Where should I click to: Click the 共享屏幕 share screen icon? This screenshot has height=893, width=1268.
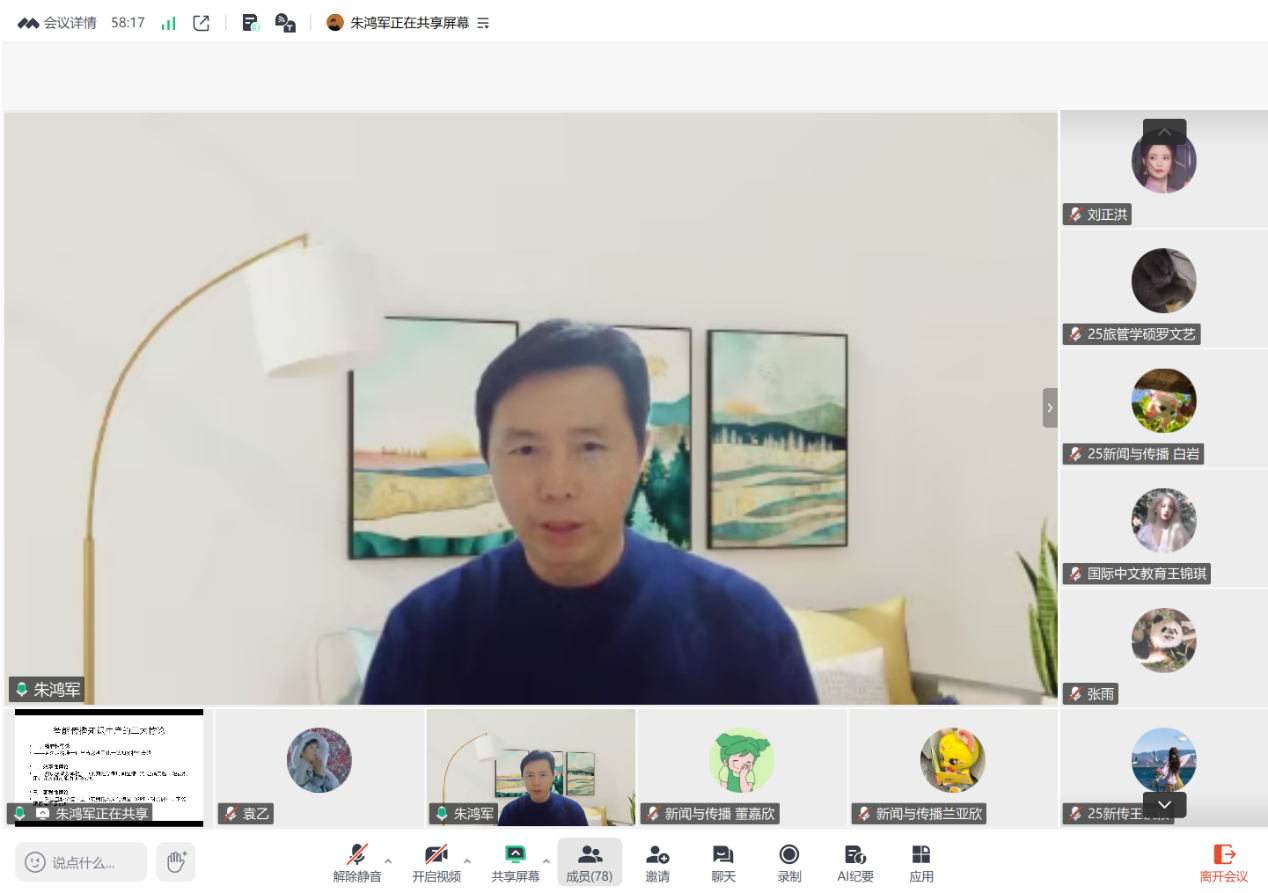515,862
